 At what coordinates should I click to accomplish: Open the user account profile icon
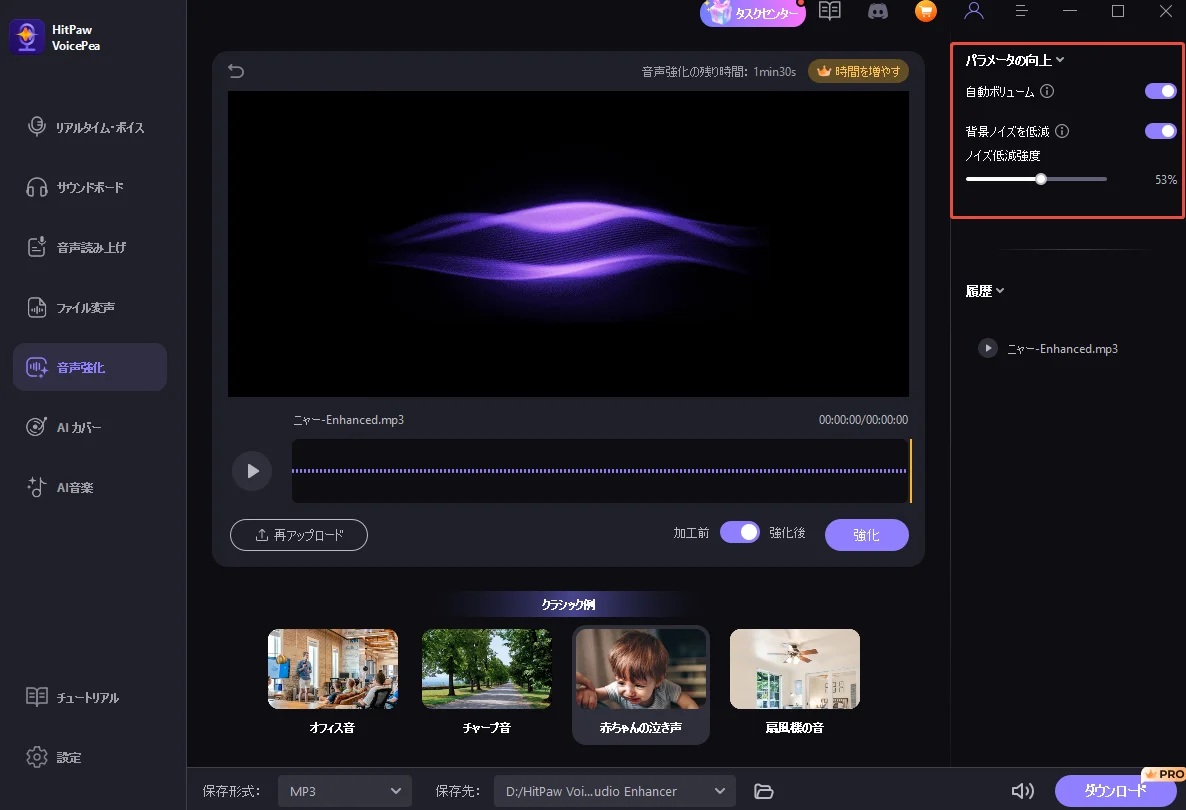(x=973, y=12)
